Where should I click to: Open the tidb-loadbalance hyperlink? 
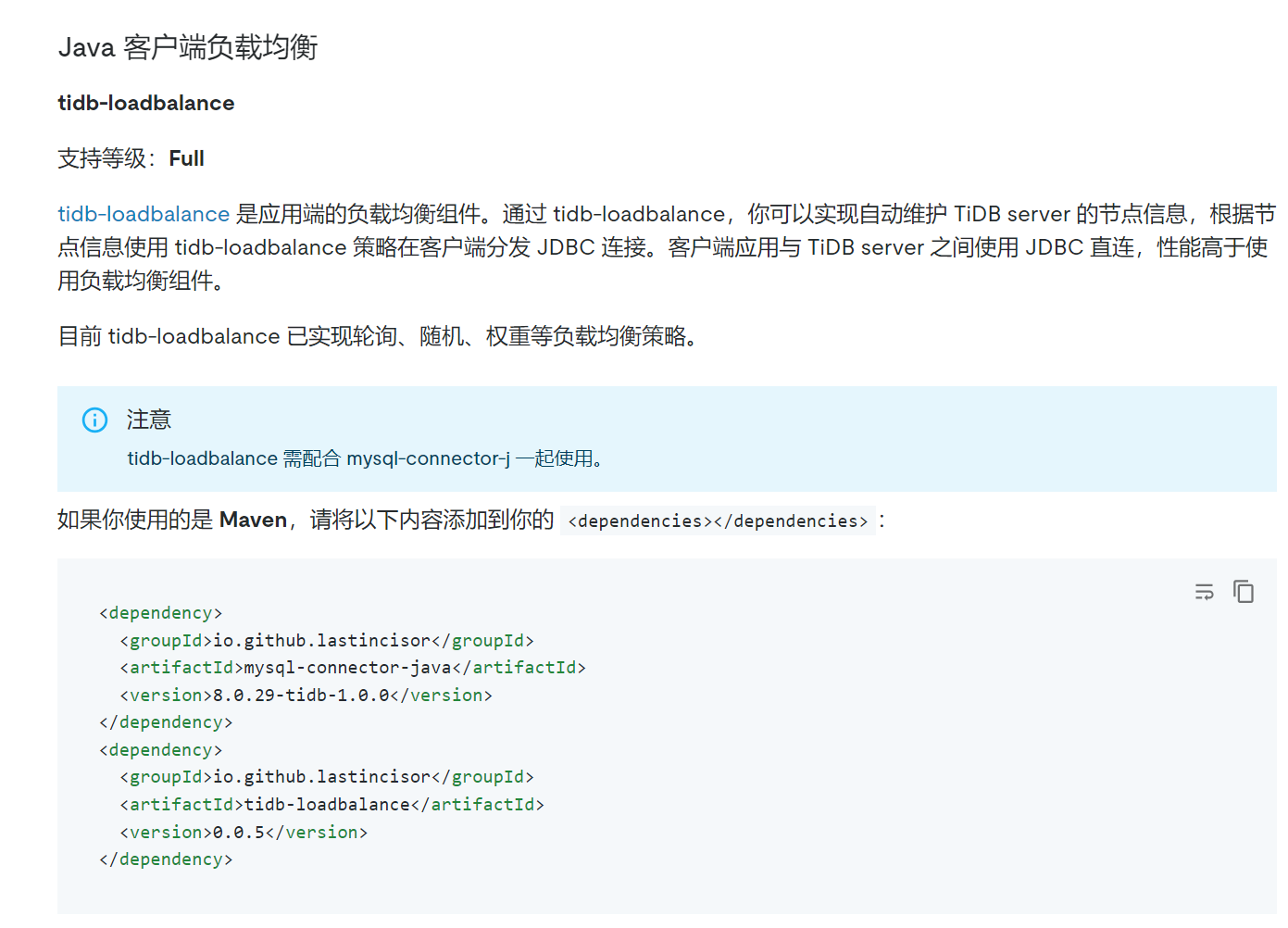tap(144, 214)
